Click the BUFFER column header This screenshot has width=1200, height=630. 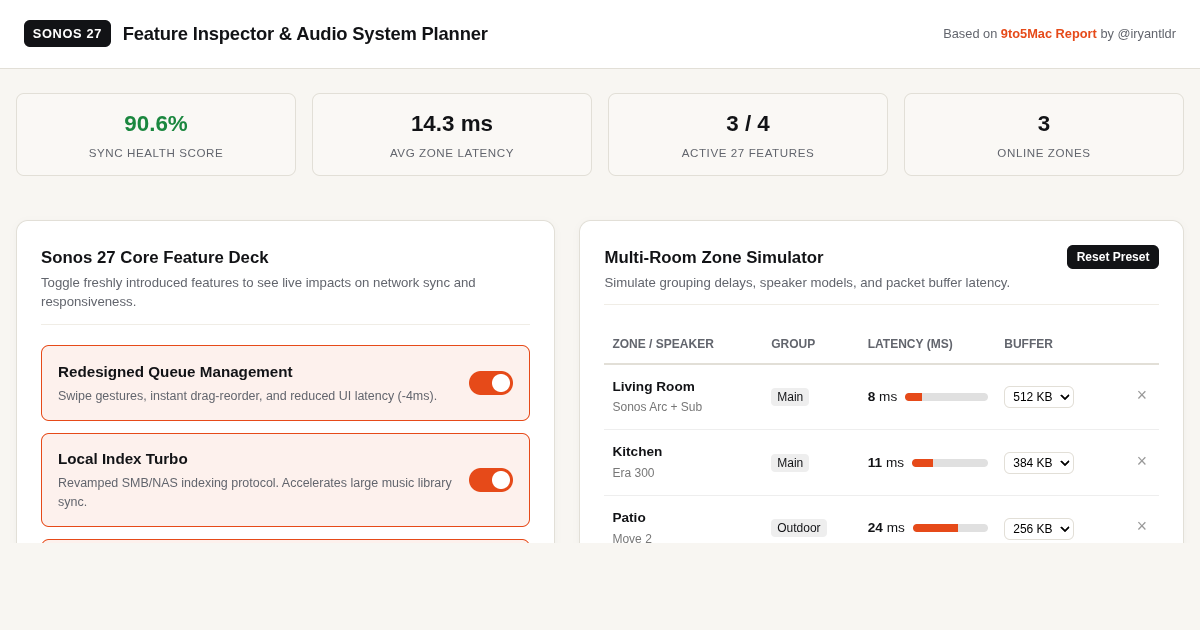click(x=1028, y=344)
